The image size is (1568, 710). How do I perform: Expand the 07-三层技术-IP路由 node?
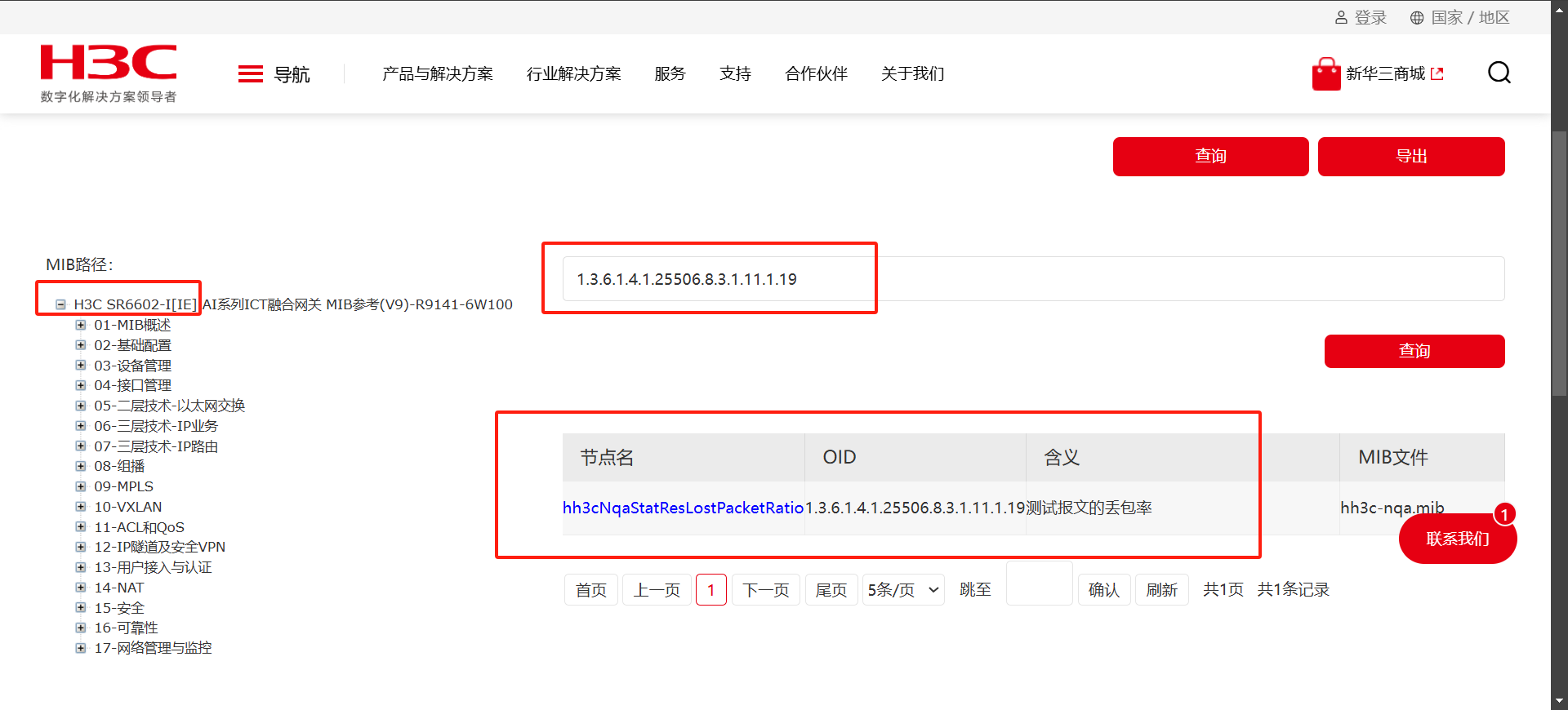point(81,446)
